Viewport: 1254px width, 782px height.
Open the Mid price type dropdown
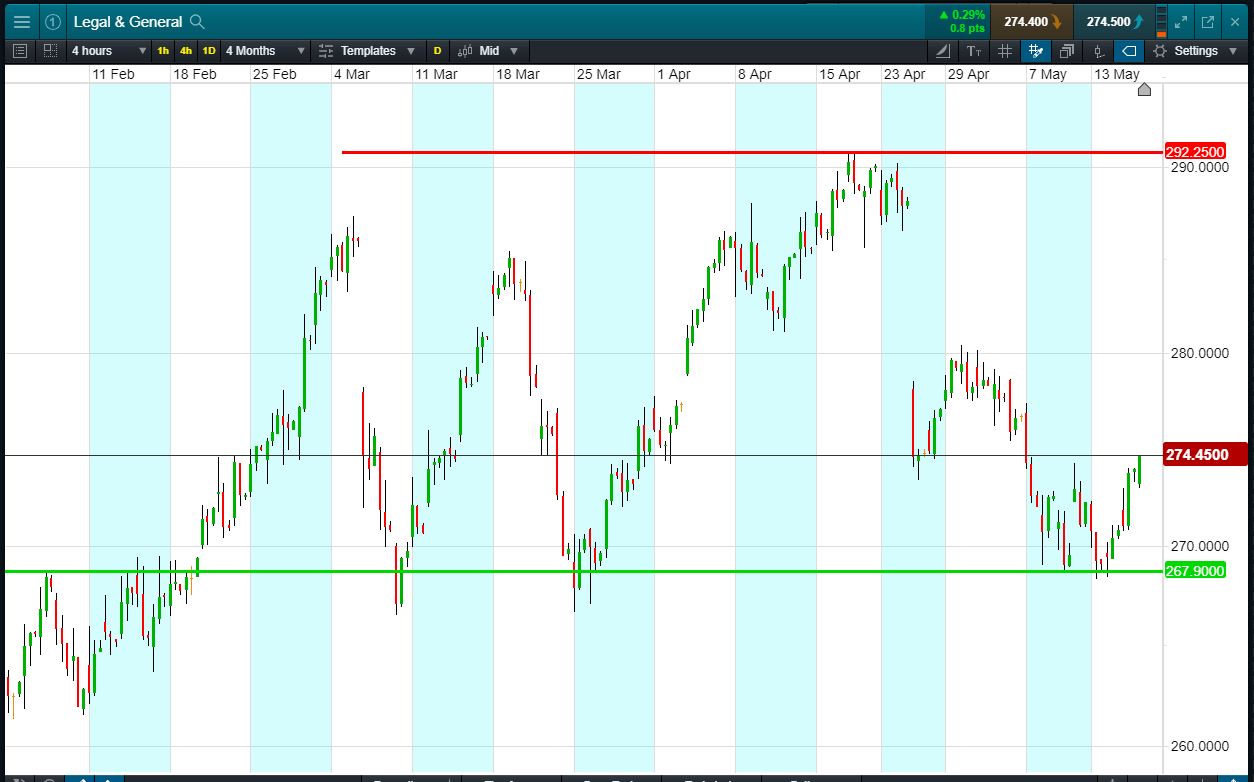(488, 50)
